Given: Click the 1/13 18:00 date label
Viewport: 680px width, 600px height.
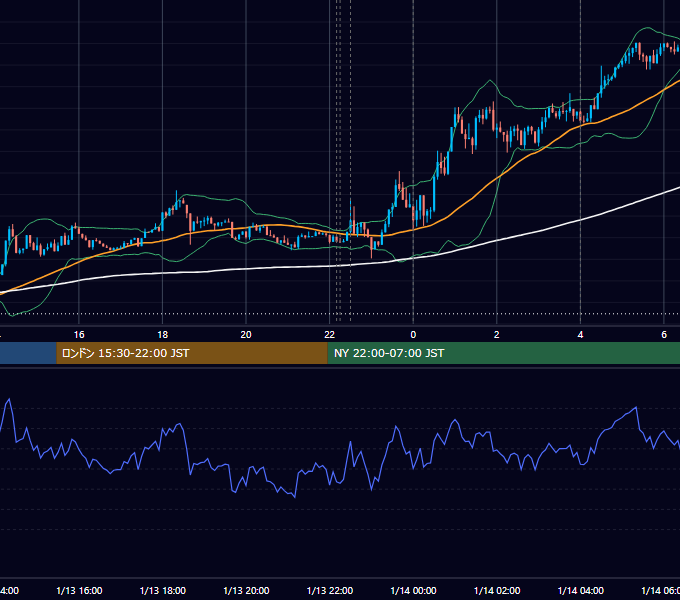Looking at the screenshot, I should [163, 590].
